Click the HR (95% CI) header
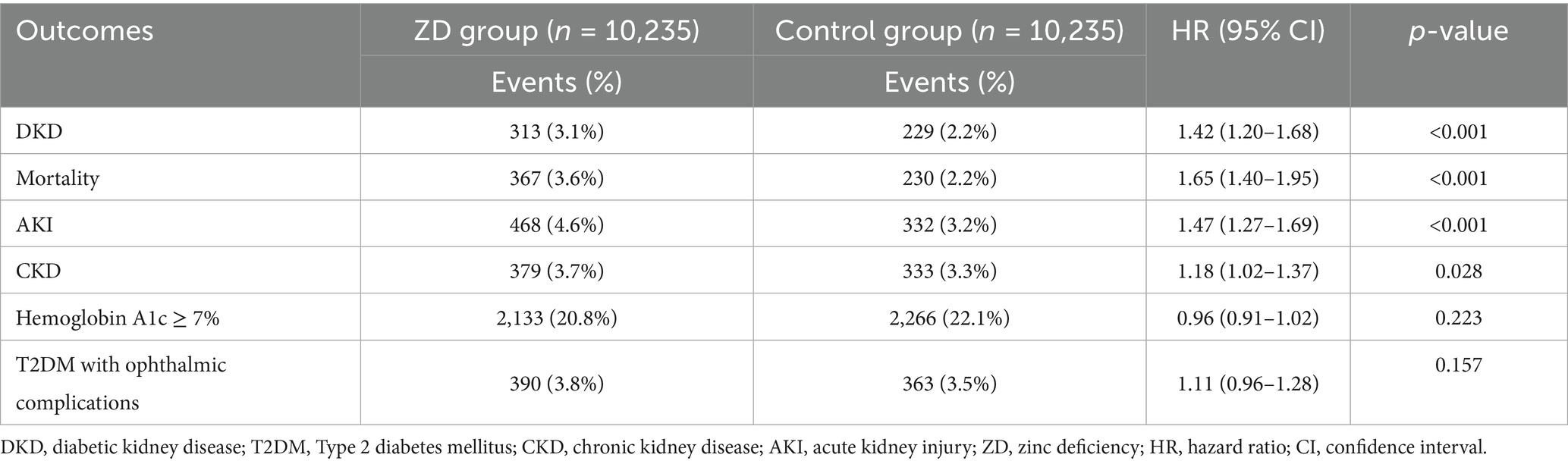Screen dimensions: 1568x464 coord(1248,31)
